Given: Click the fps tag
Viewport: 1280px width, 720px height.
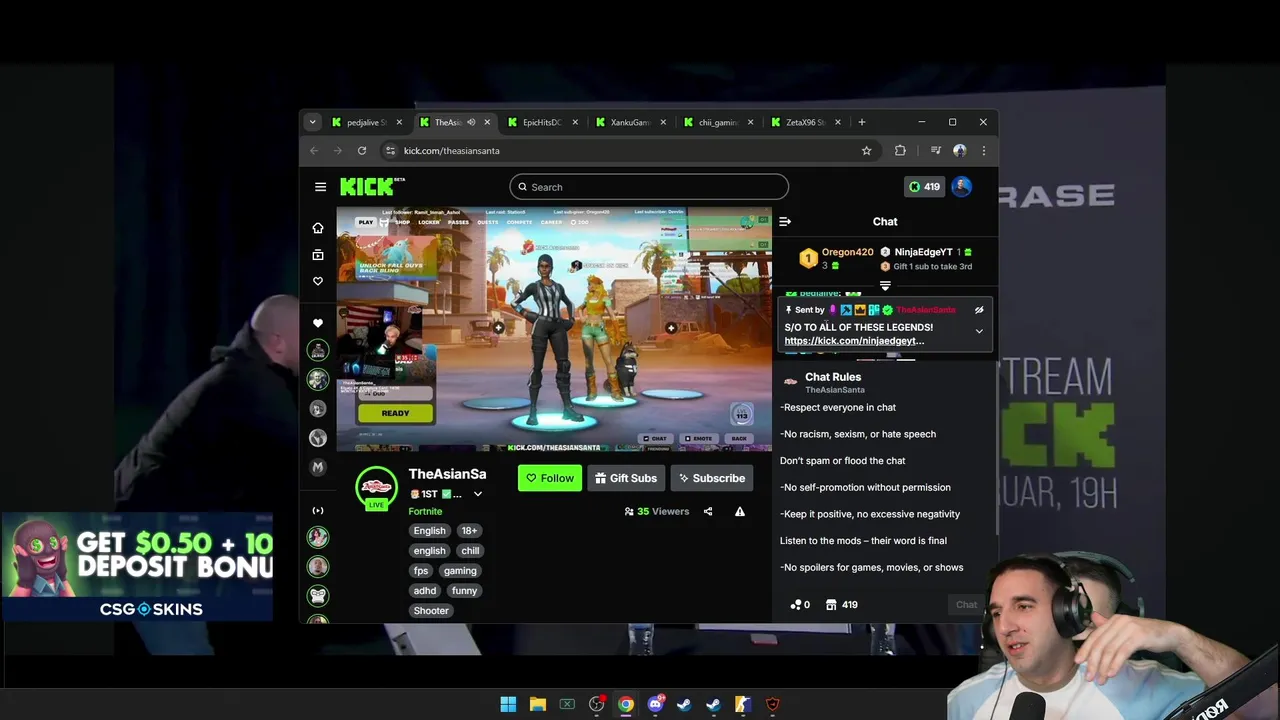Looking at the screenshot, I should 421,571.
